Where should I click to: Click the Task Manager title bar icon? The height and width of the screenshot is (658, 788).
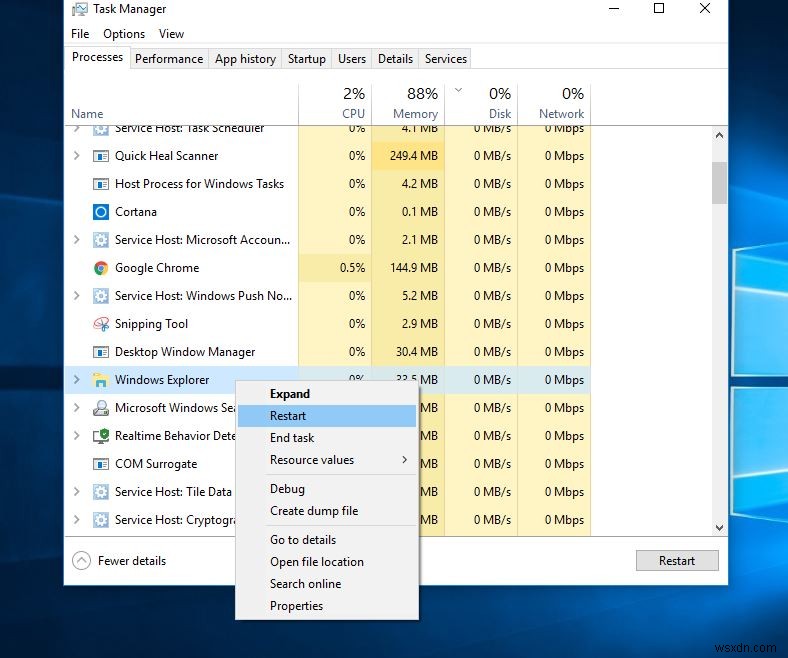click(x=79, y=9)
